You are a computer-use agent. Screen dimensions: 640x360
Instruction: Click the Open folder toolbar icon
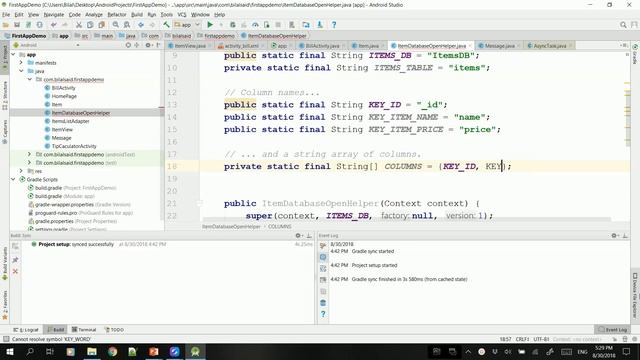tap(6, 25)
